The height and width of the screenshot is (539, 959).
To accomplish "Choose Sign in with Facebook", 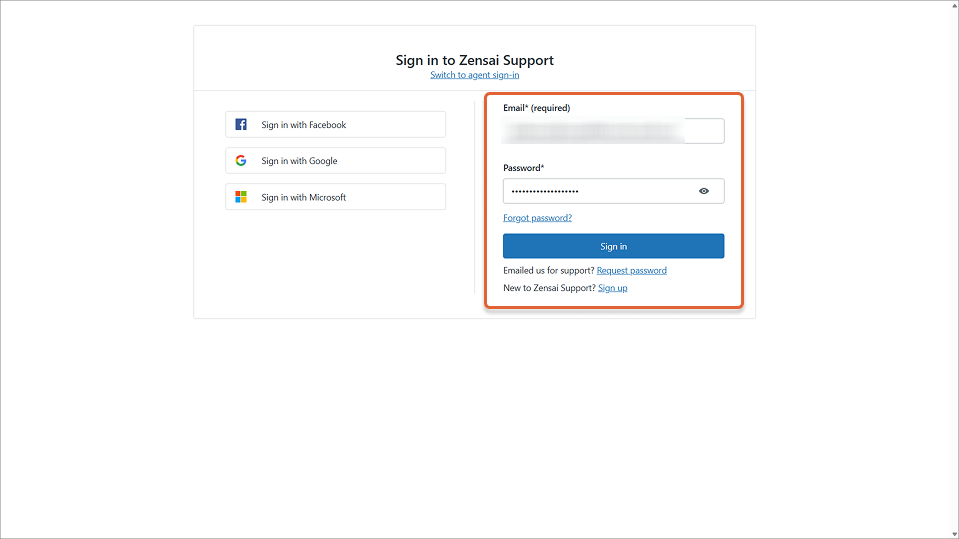I will click(x=335, y=124).
